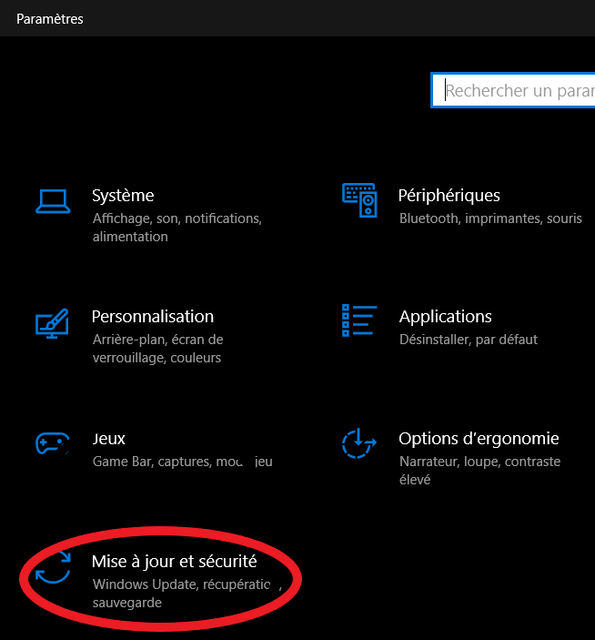Open the Système settings category
This screenshot has width=595, height=640.
pyautogui.click(x=123, y=196)
